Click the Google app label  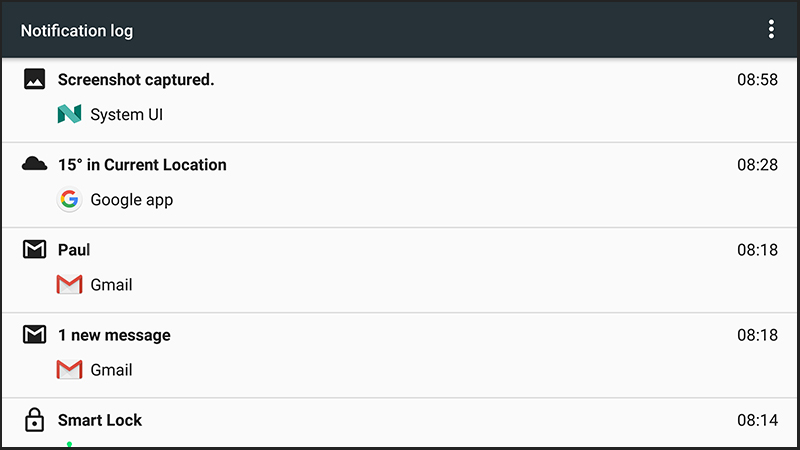(x=132, y=200)
